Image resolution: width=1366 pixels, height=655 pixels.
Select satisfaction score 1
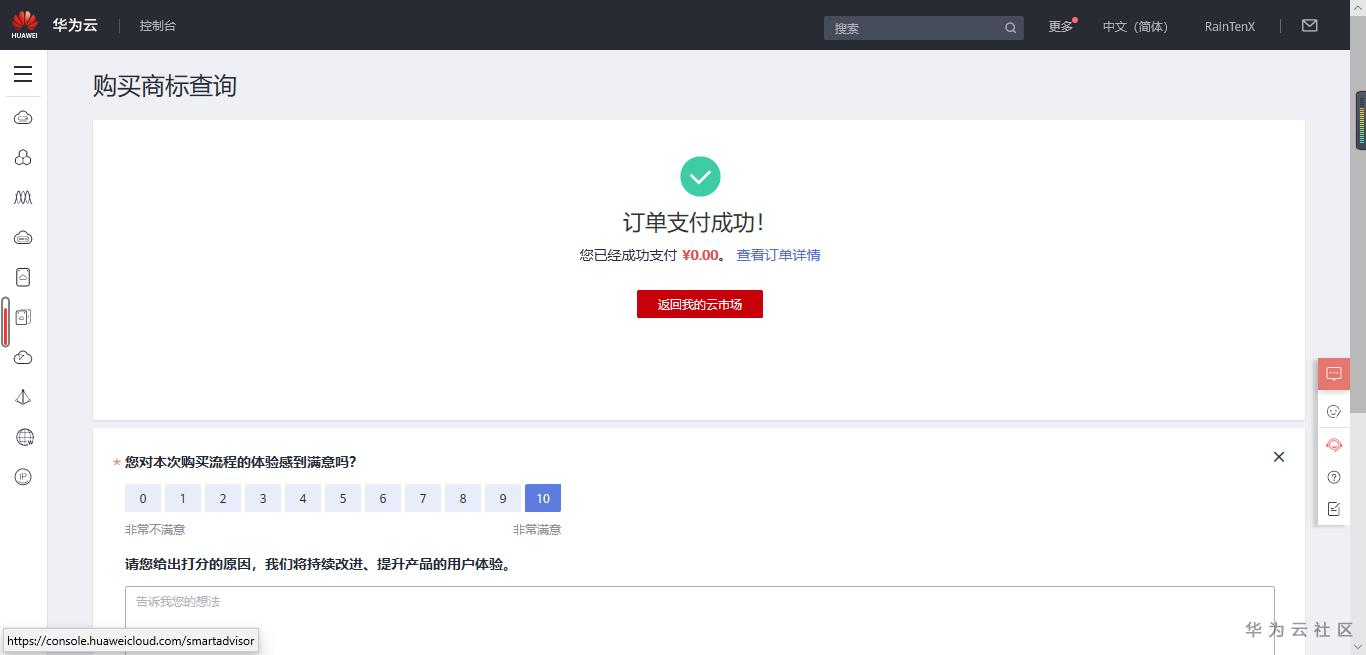click(x=183, y=498)
